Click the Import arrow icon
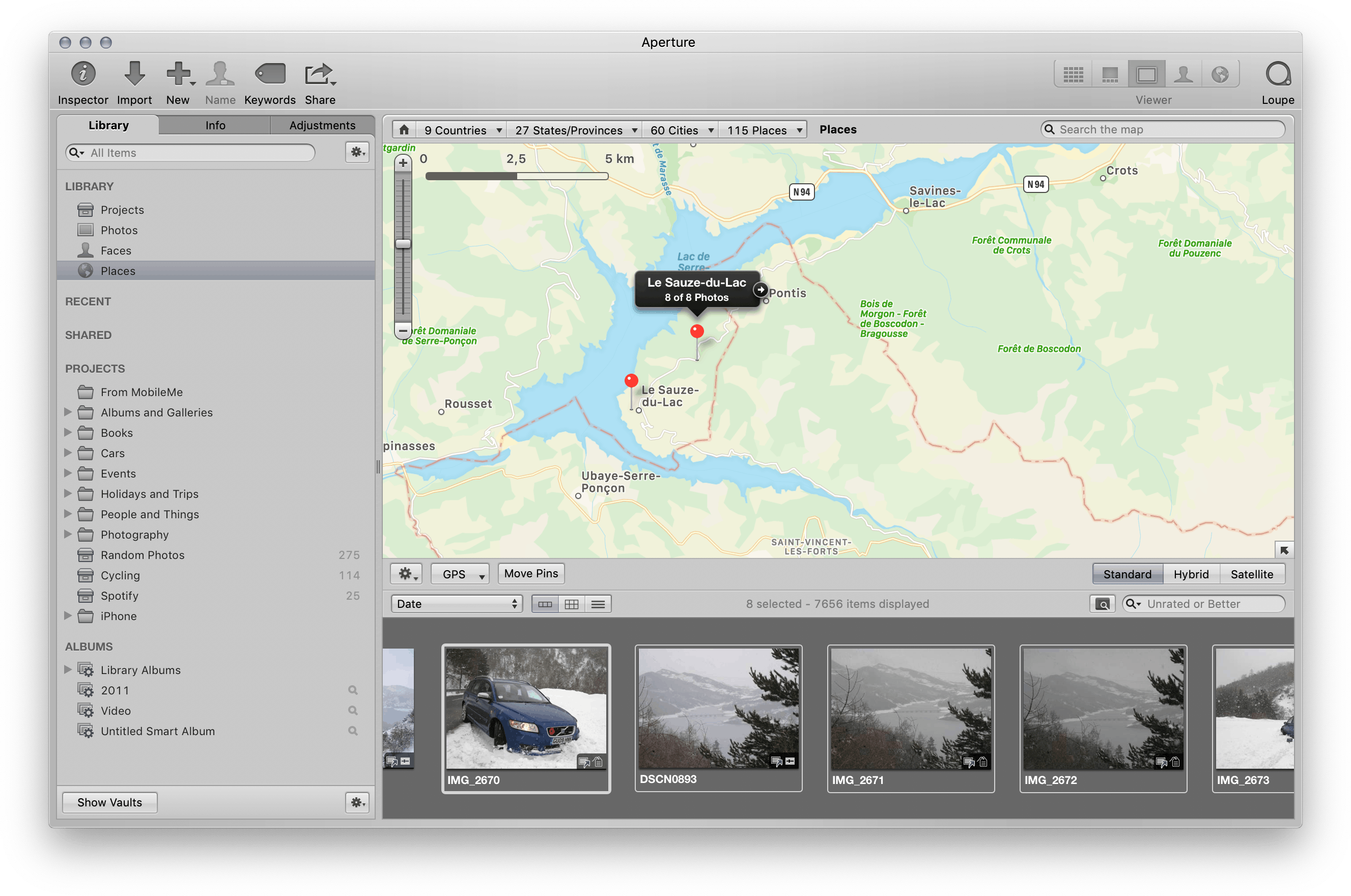The height and width of the screenshot is (896, 1351). pos(134,74)
